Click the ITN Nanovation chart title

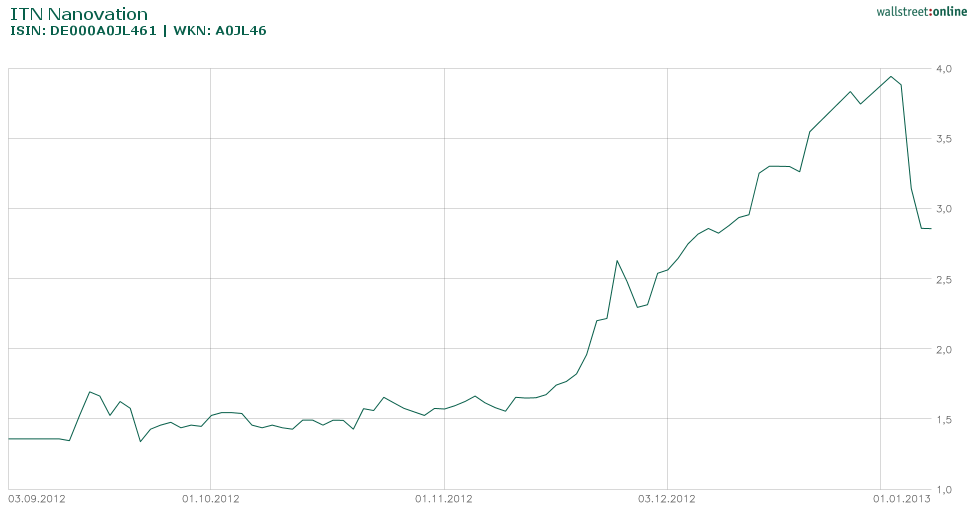(78, 14)
